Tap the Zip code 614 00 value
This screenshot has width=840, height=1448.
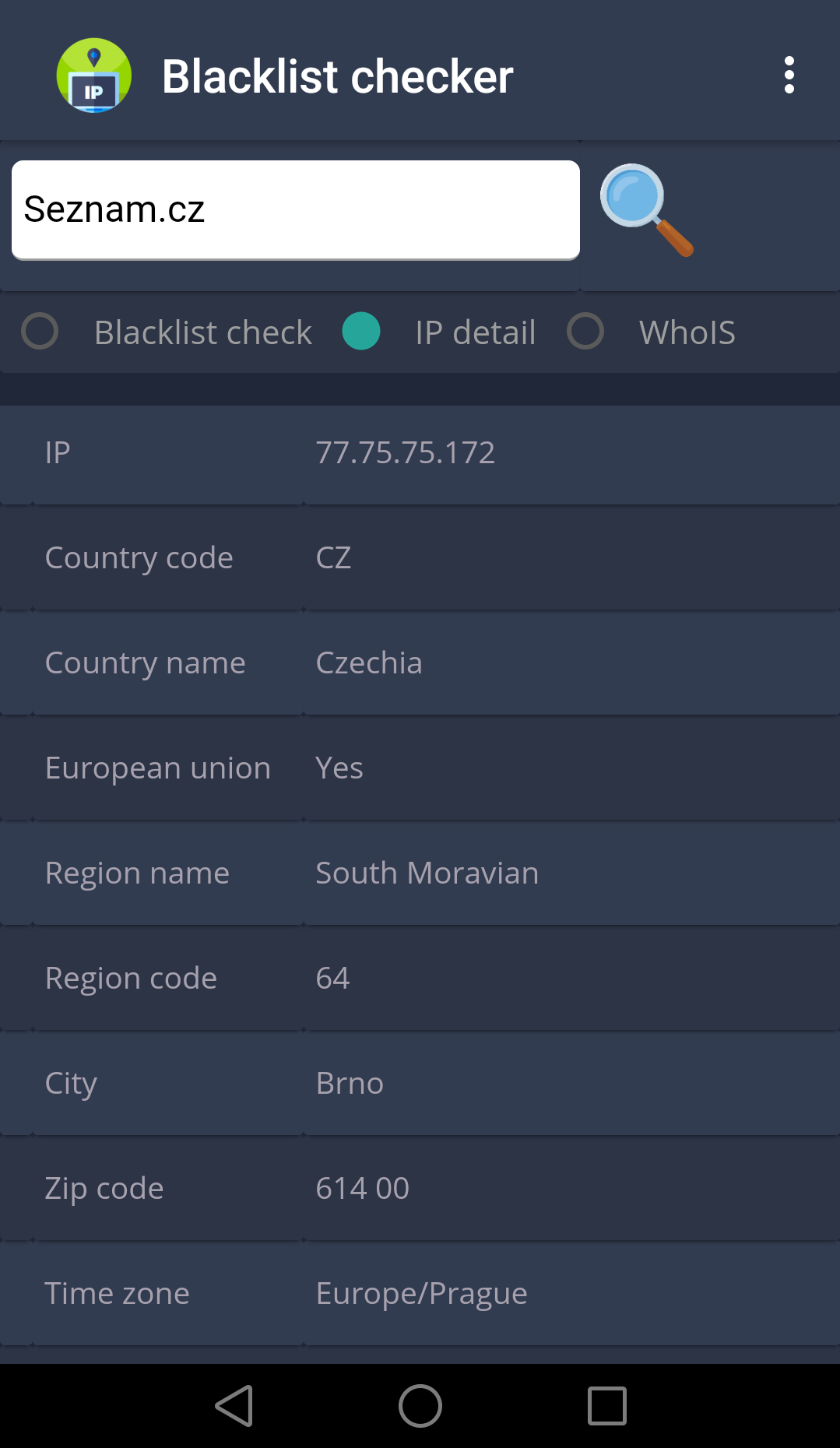click(362, 1189)
